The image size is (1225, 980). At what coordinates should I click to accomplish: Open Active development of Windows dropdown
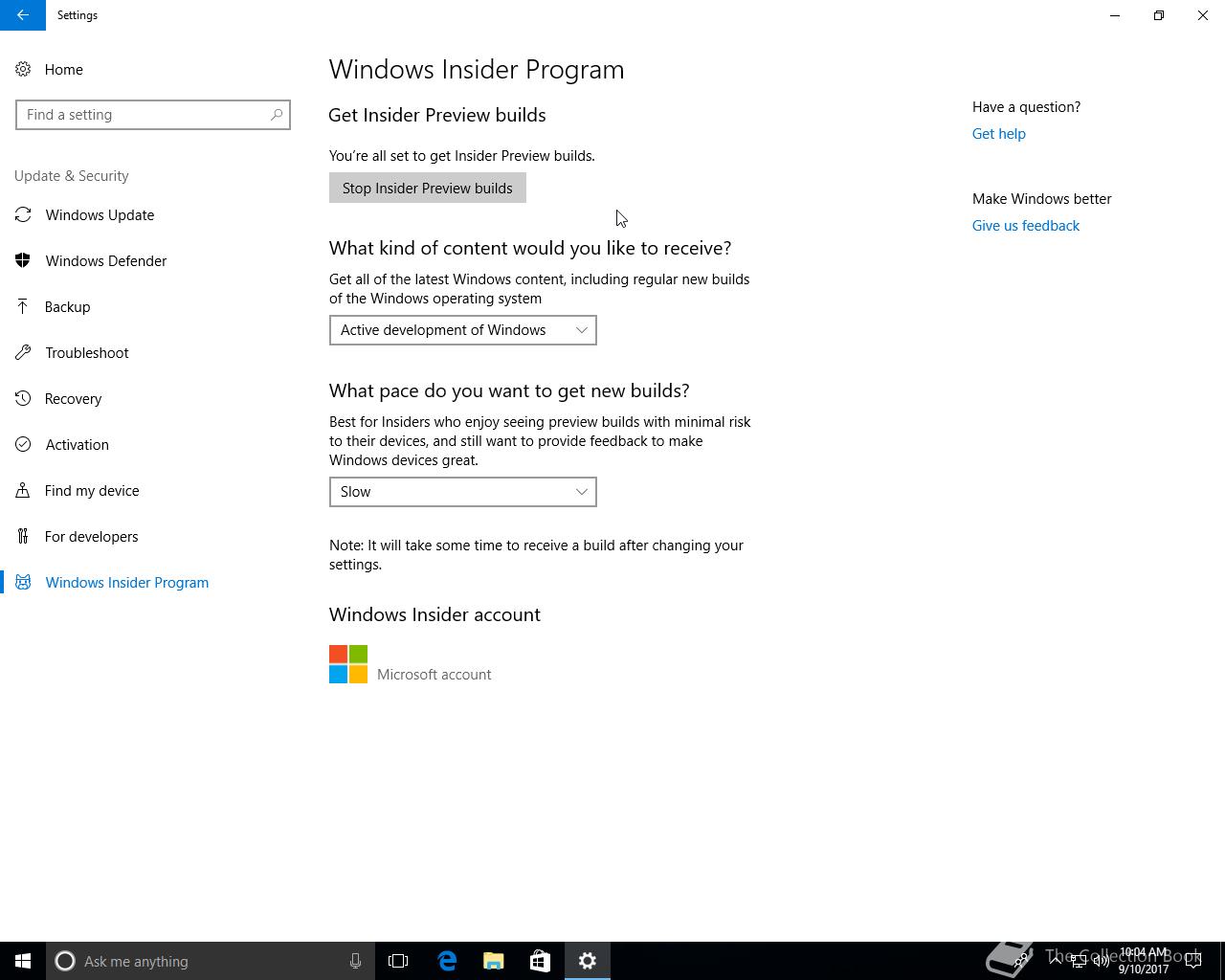(463, 330)
